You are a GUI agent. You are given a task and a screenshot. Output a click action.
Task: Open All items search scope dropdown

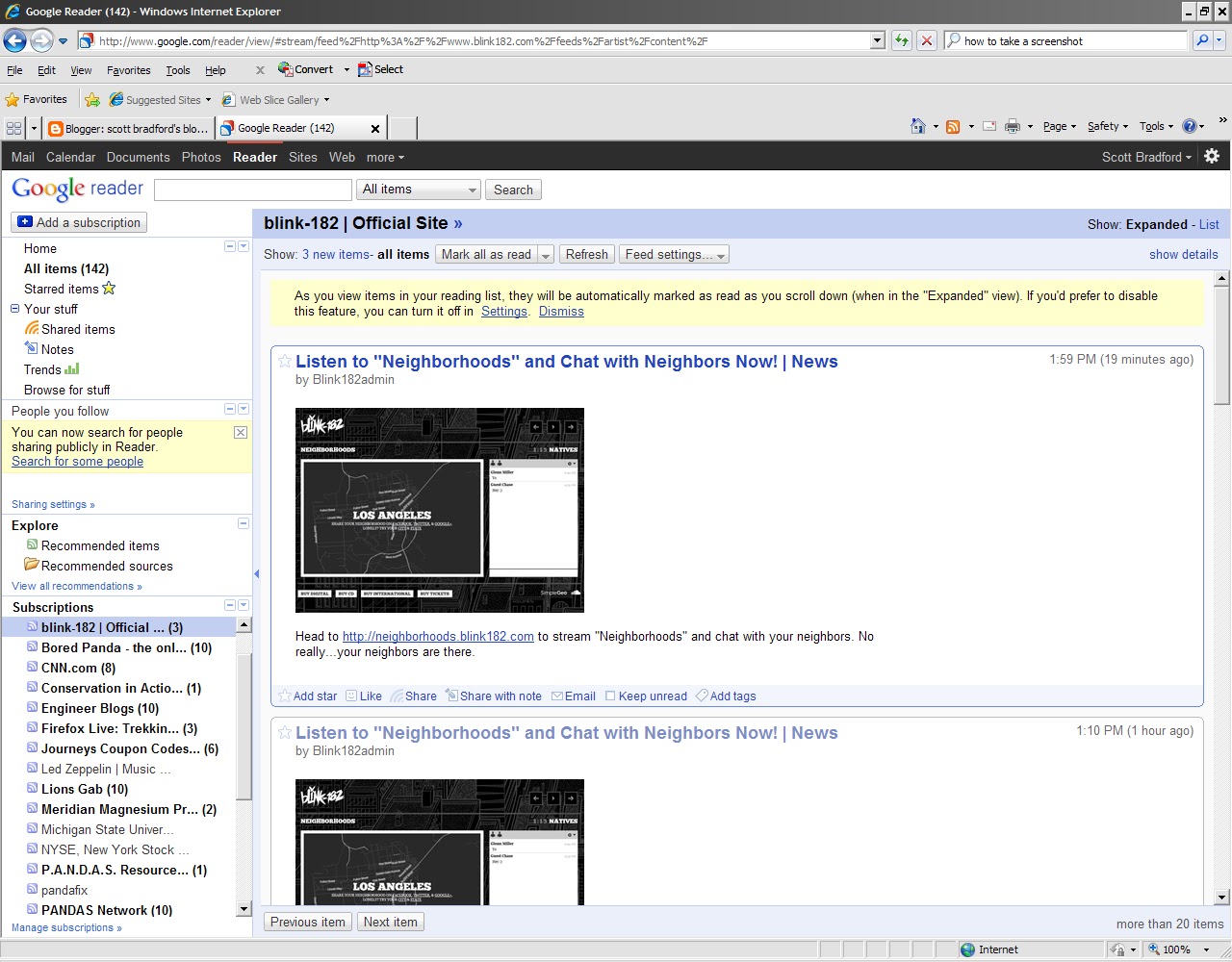tap(419, 190)
